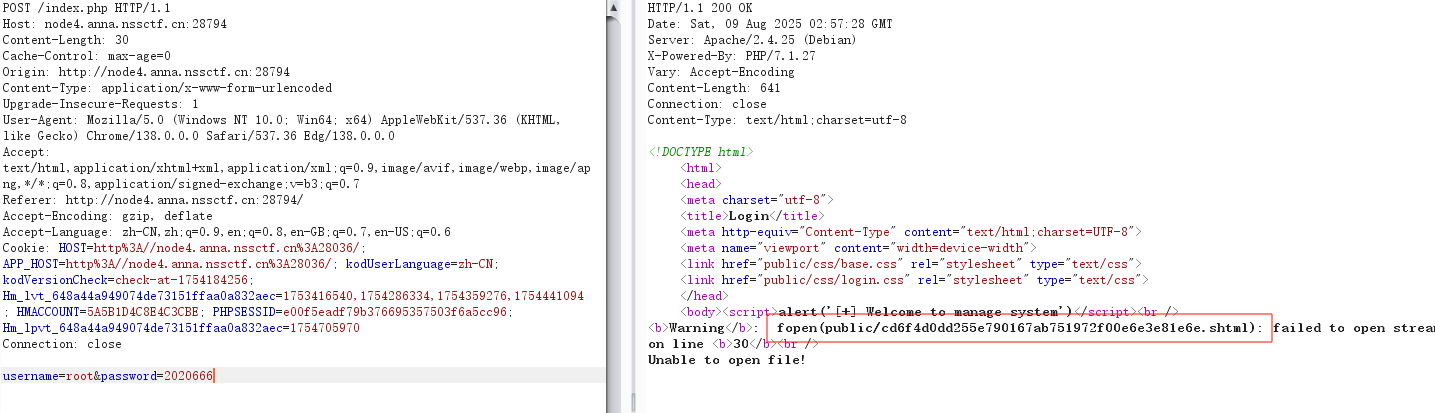The height and width of the screenshot is (413, 1435).
Task: Click 'Connection: close' in the response pane
Action: pyautogui.click(x=707, y=104)
